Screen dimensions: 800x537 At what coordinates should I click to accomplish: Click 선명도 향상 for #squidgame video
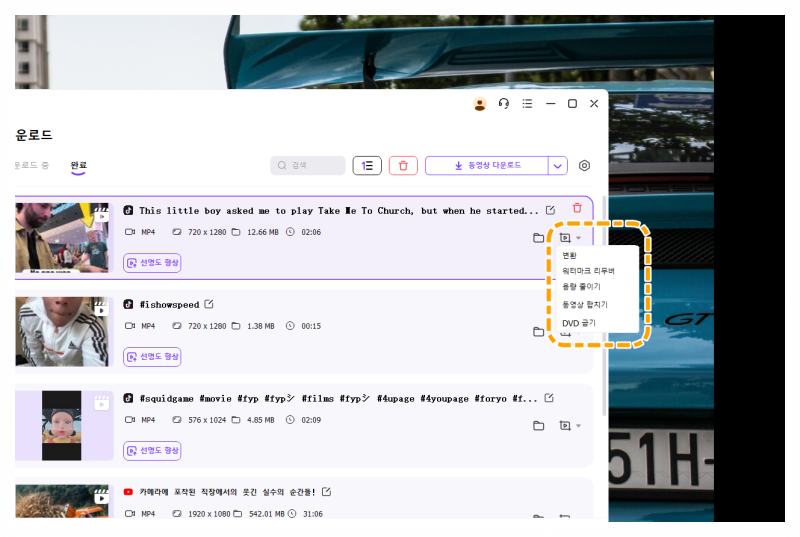tap(152, 450)
